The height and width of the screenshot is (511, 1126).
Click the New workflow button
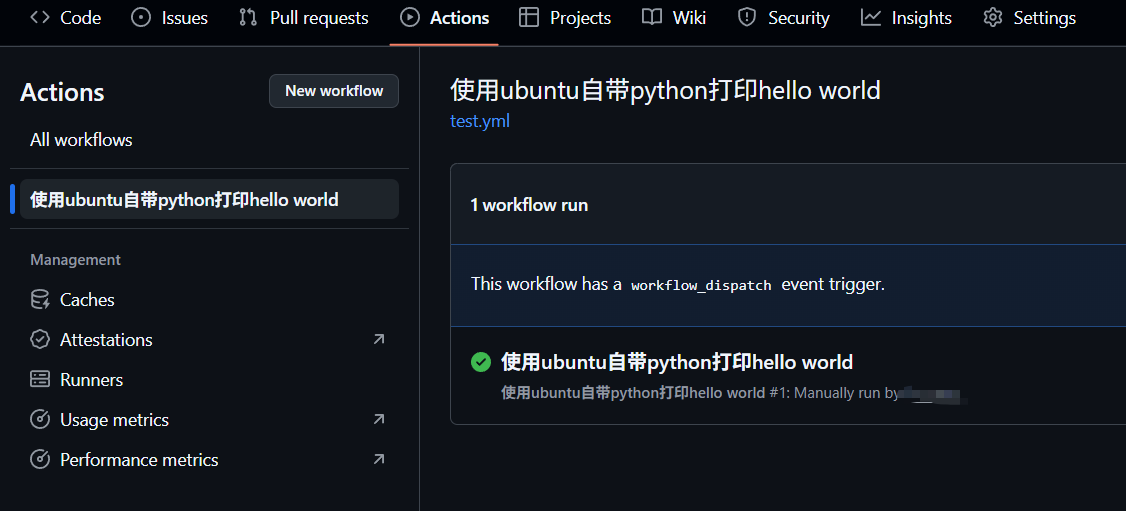tap(334, 91)
